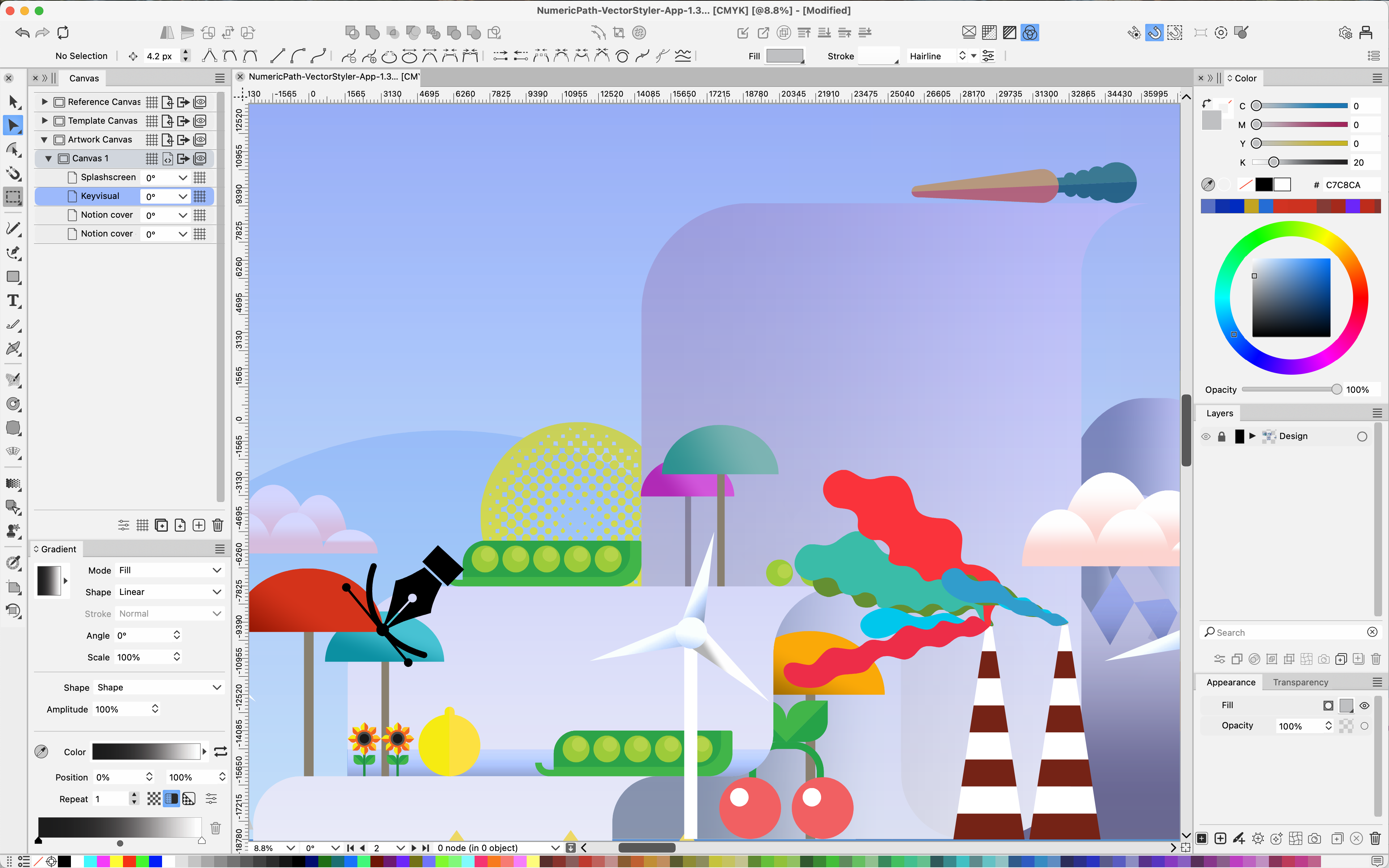Select the Node editing tool

coord(13,126)
